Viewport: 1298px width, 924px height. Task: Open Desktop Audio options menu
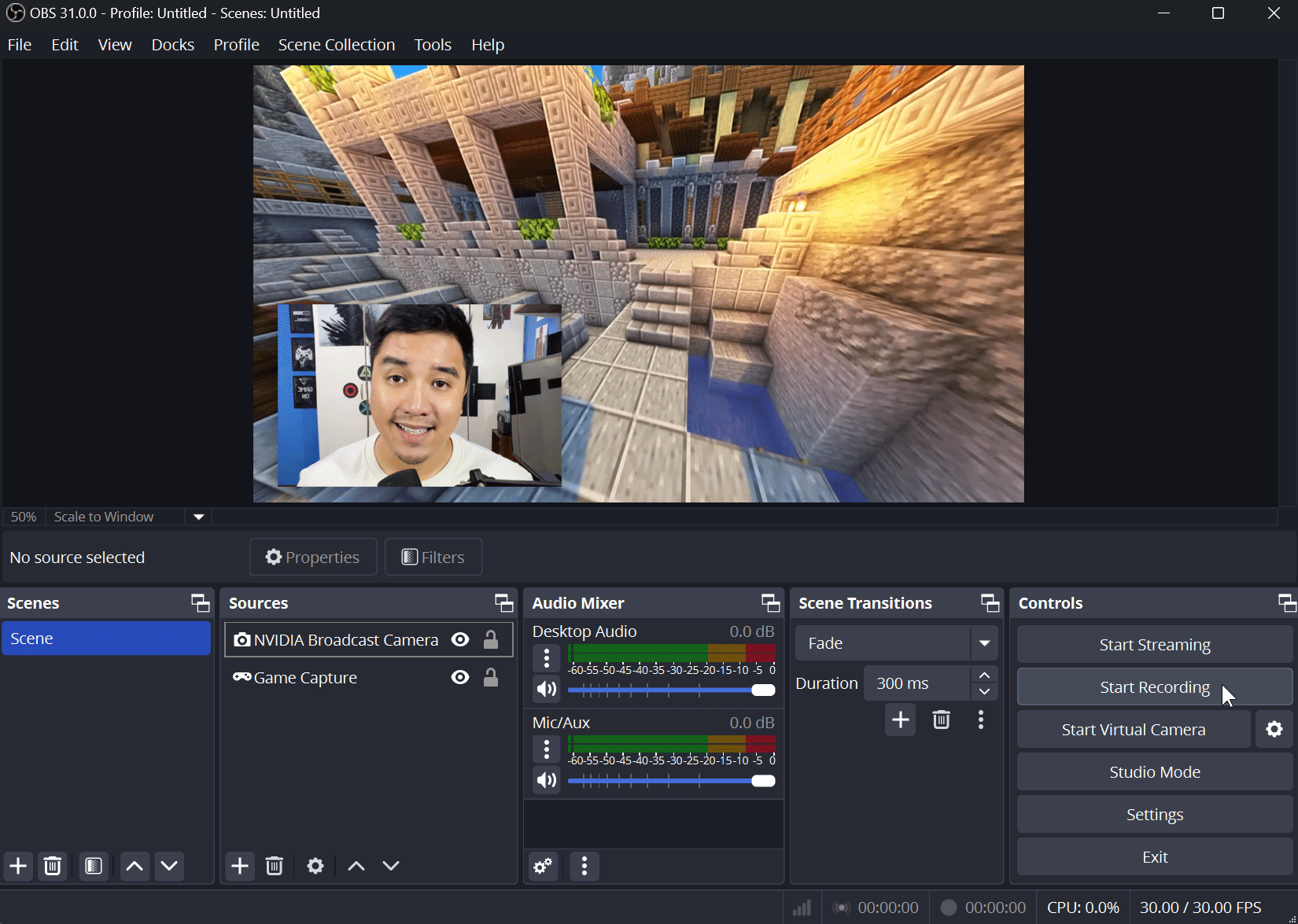pyautogui.click(x=546, y=657)
